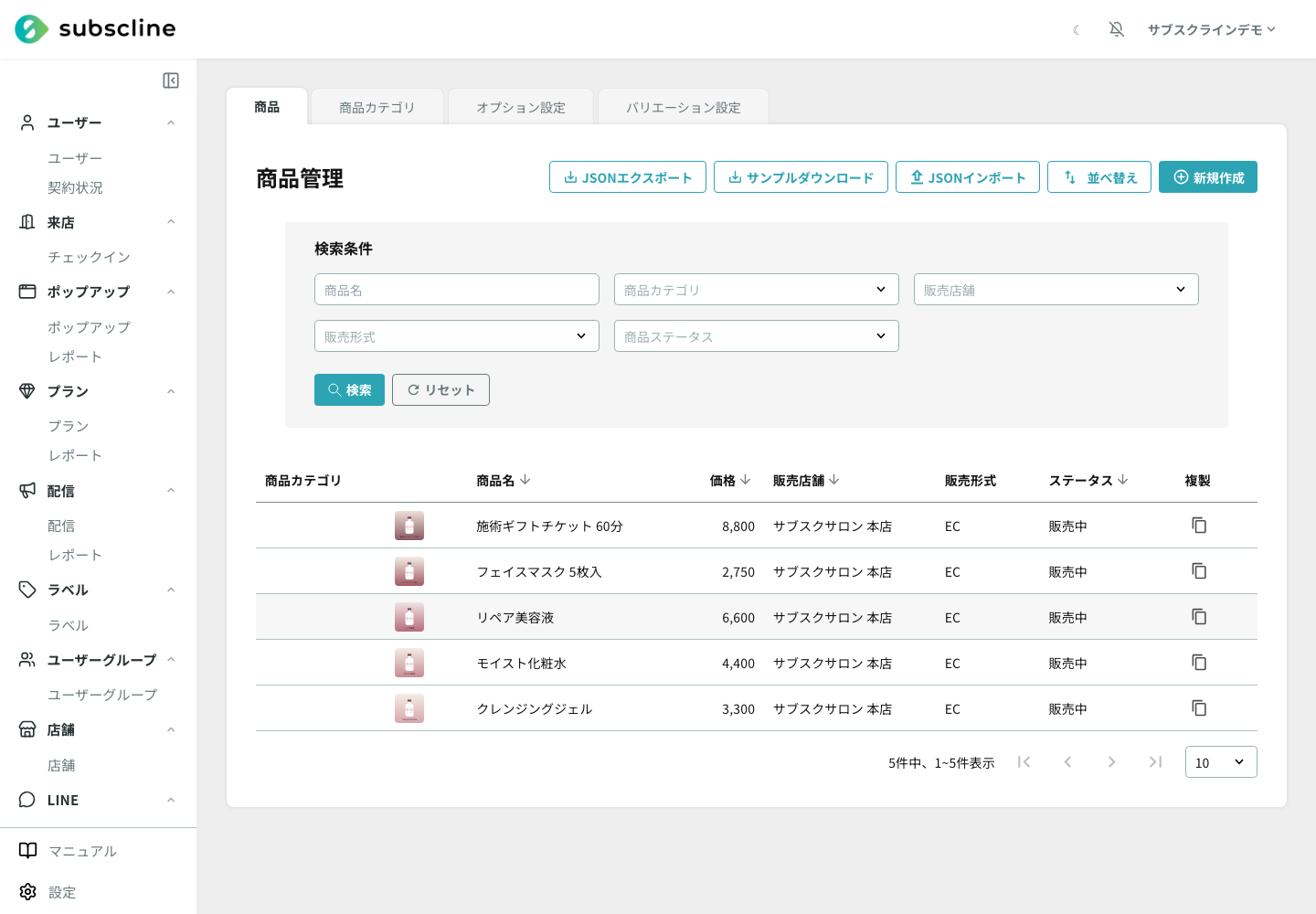
Task: Open ラベル sub-item in the sidebar
Action: click(69, 625)
